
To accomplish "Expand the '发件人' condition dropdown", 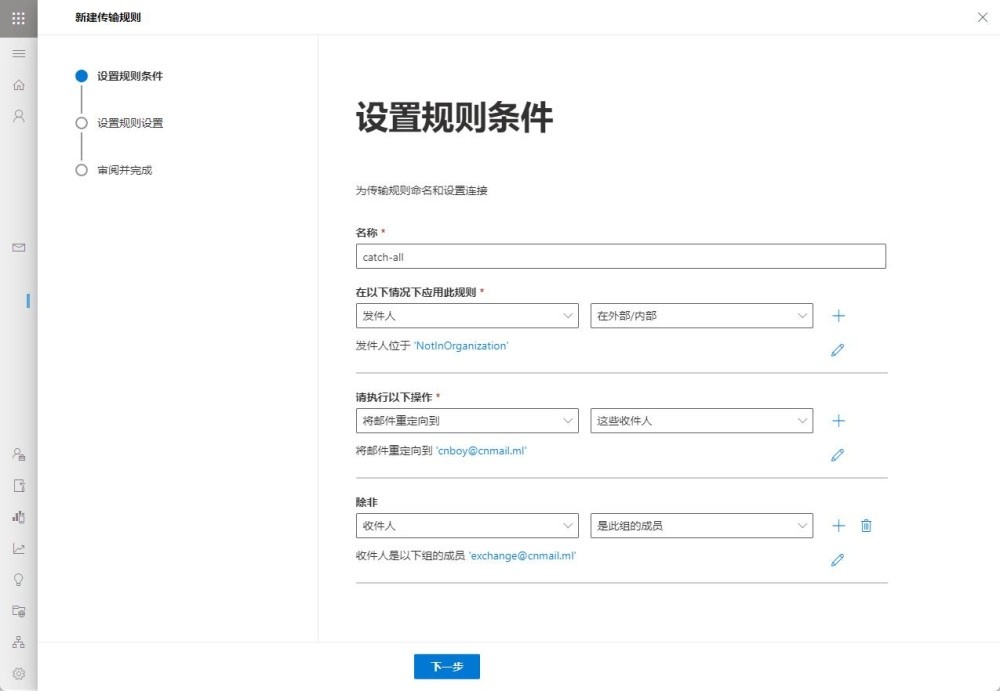I will (x=467, y=316).
